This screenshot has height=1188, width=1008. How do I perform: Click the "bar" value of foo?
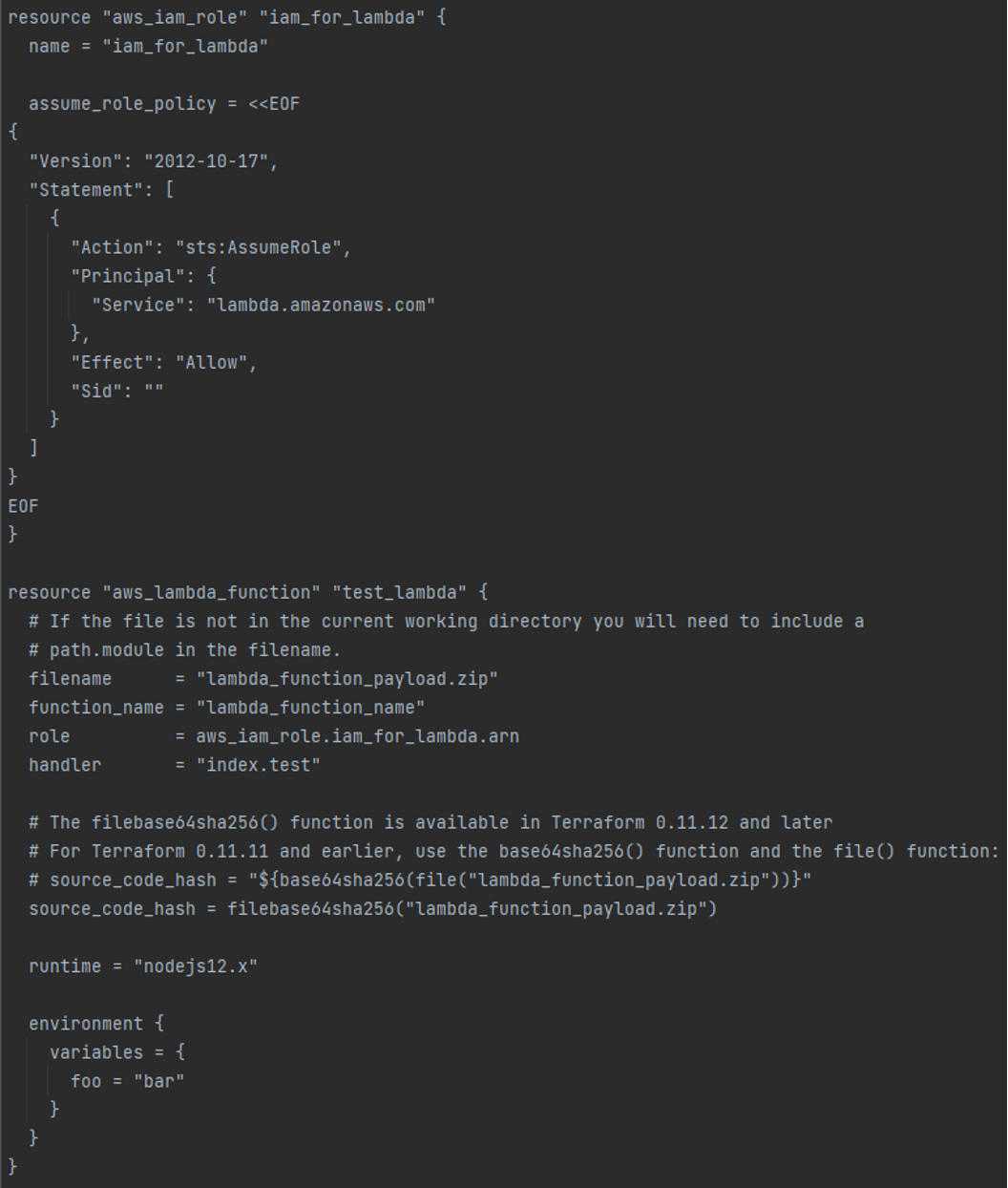pos(158,1081)
